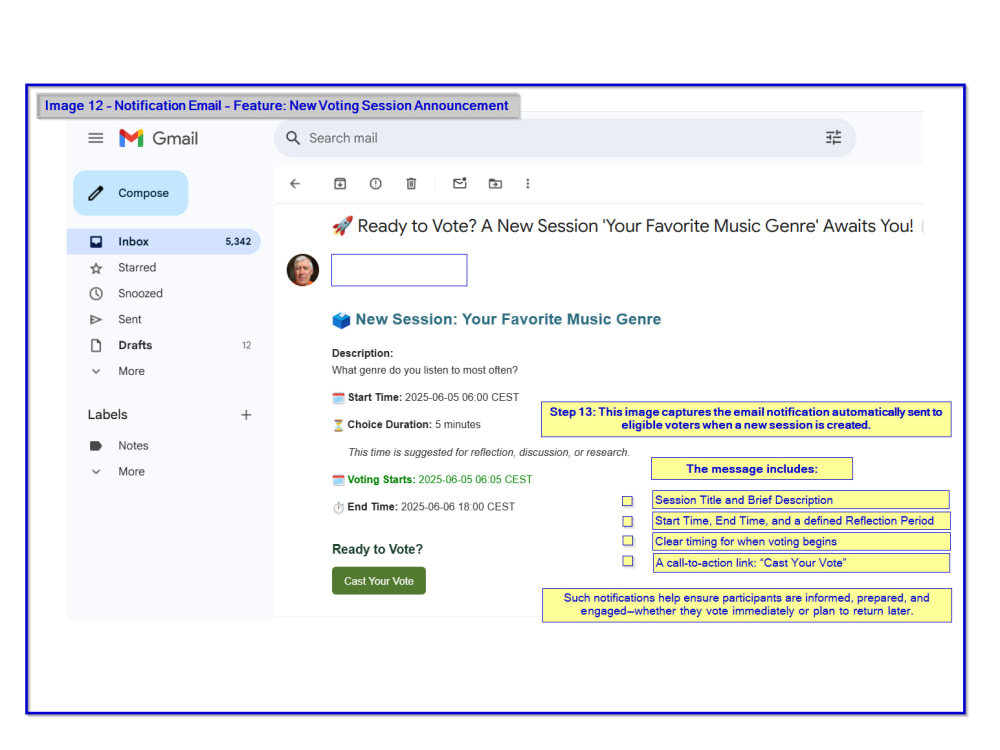Open the Notes label
Viewport: 1000px width, 750px height.
click(x=164, y=446)
